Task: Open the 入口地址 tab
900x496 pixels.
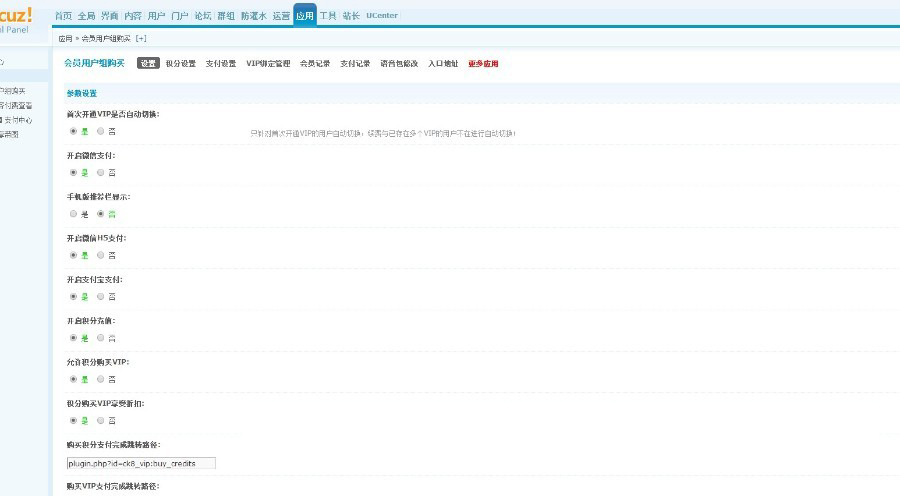Action: click(443, 63)
